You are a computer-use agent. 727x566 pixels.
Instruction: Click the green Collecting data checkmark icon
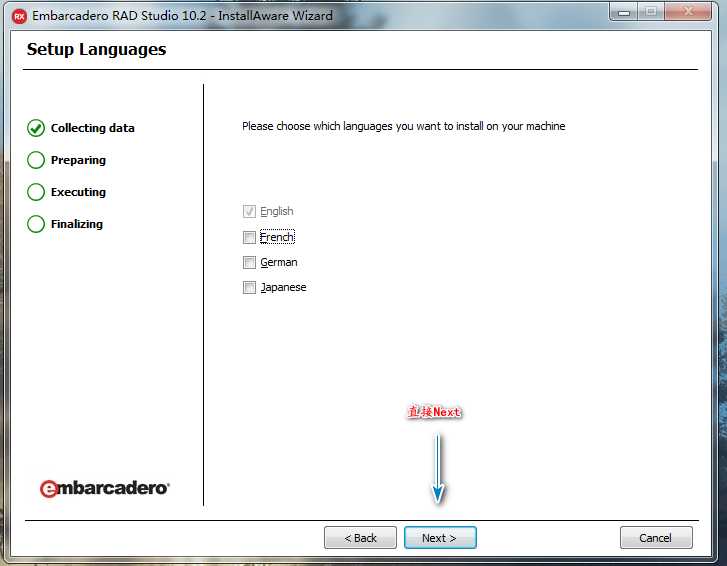point(36,128)
